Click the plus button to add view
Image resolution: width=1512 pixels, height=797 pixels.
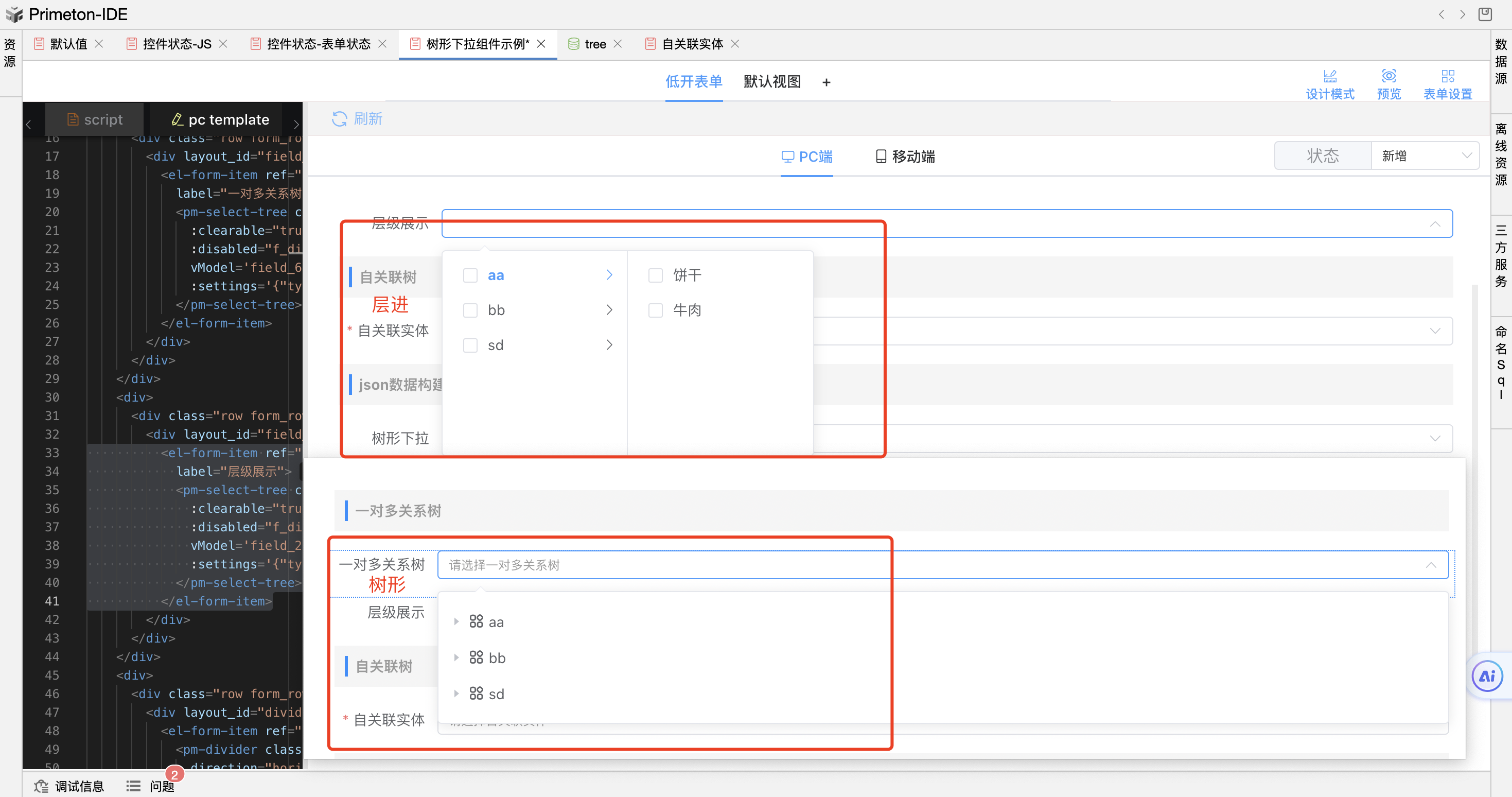coord(826,83)
